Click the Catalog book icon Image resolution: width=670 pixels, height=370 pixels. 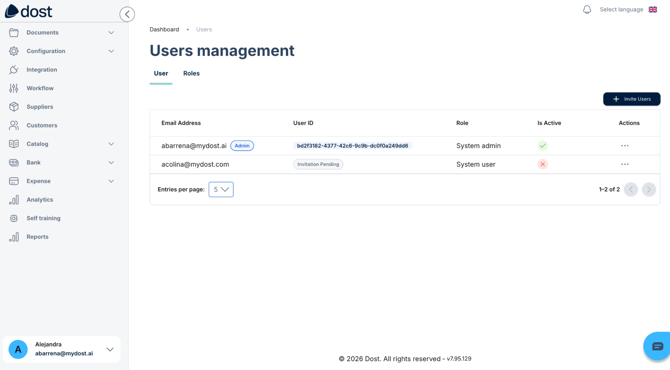point(14,144)
